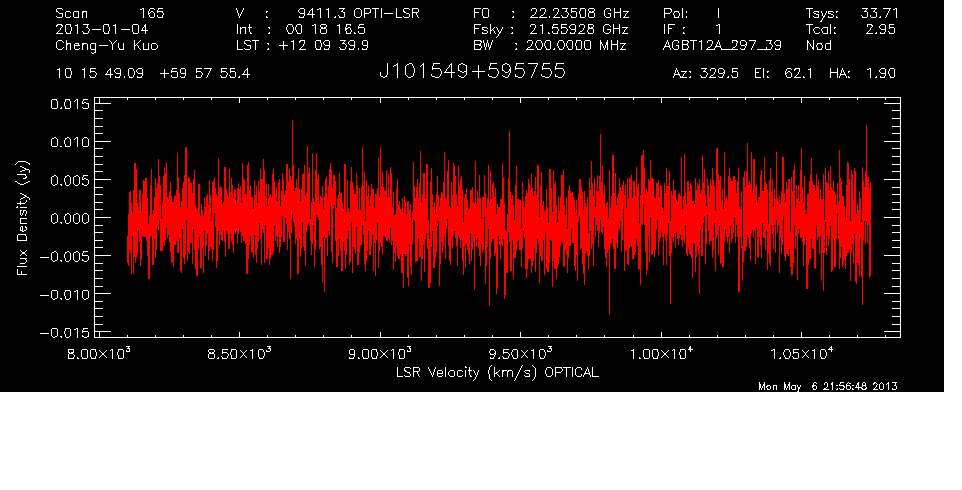Viewport: 962px width, 490px height.
Task: Click the Nod procedure label
Action: [x=818, y=45]
